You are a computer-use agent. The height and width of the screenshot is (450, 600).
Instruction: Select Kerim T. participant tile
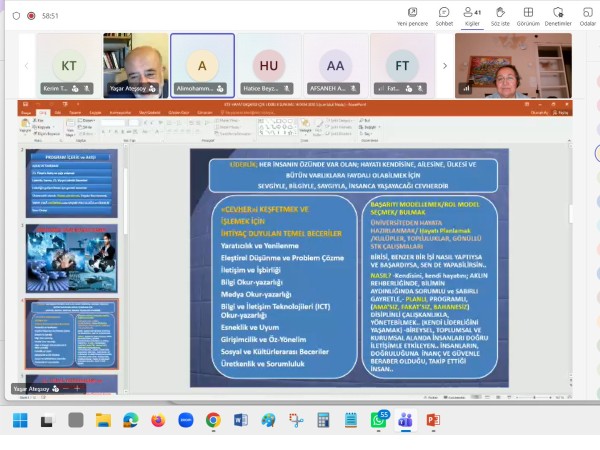coord(69,65)
